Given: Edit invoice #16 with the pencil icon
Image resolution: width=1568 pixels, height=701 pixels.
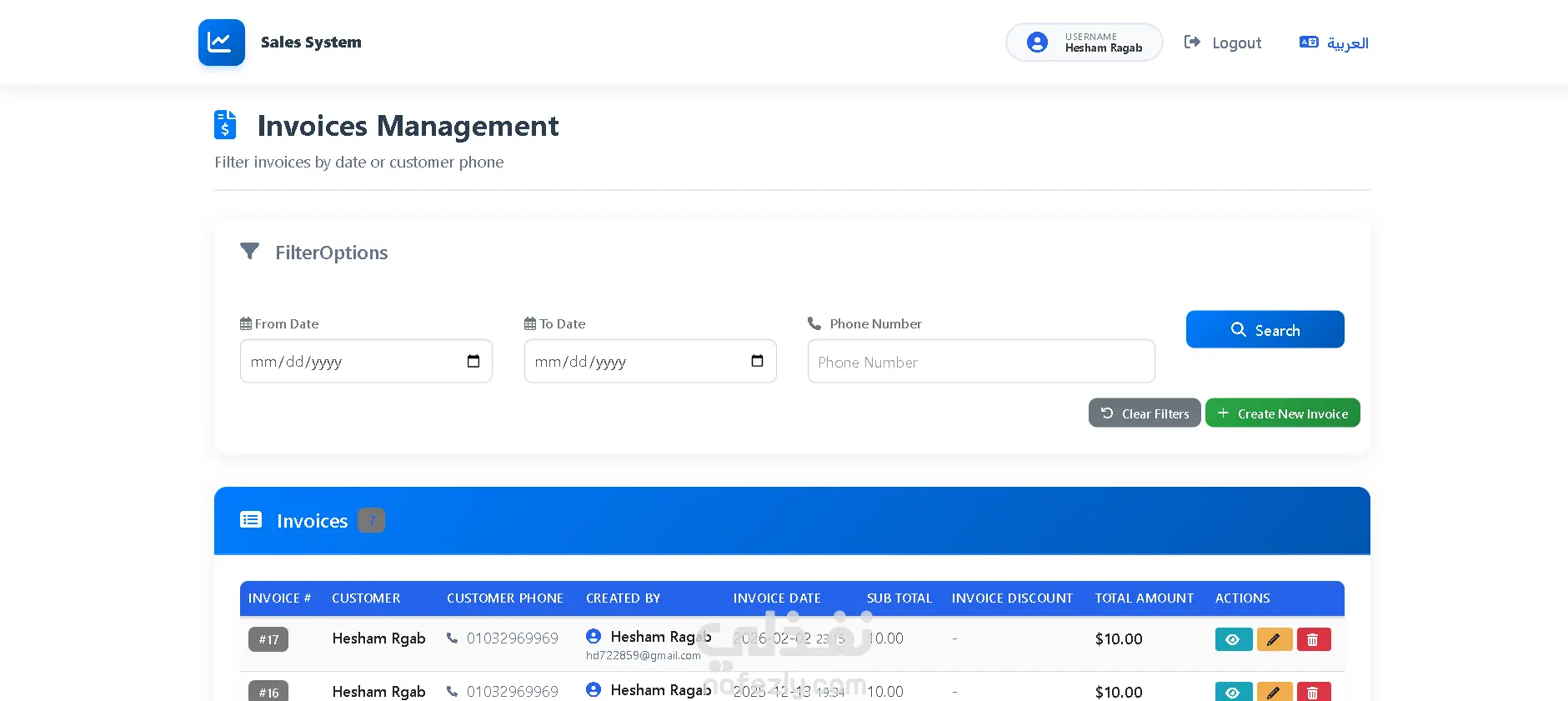Looking at the screenshot, I should [1275, 692].
